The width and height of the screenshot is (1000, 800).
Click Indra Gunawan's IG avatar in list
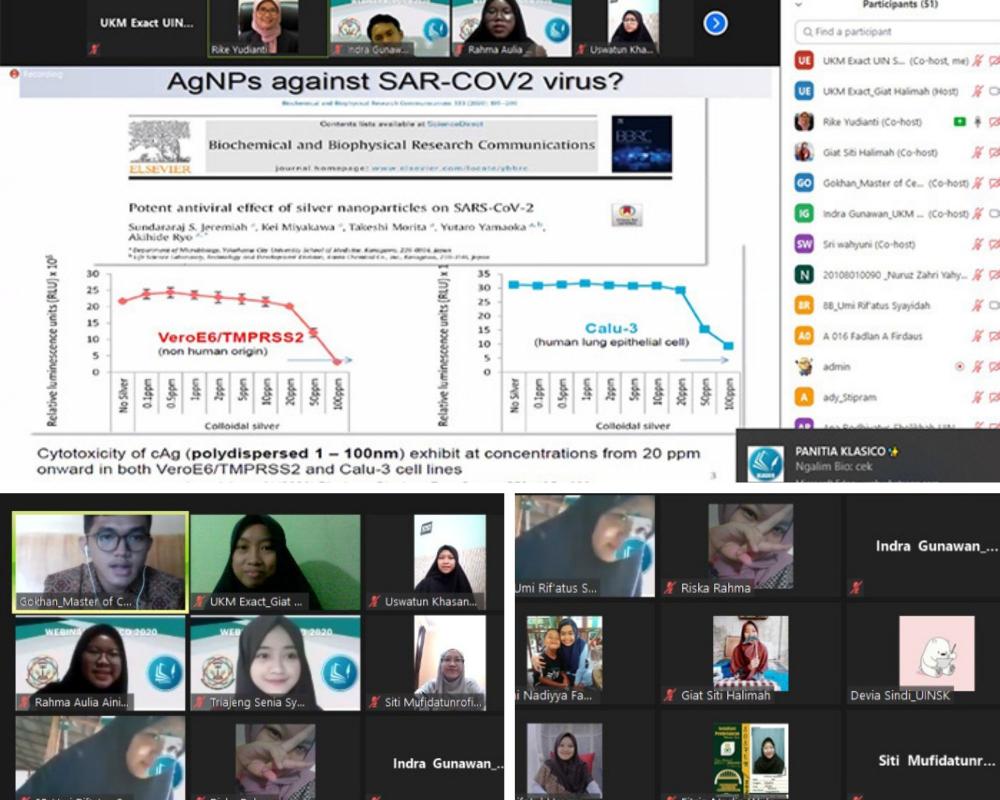(804, 214)
